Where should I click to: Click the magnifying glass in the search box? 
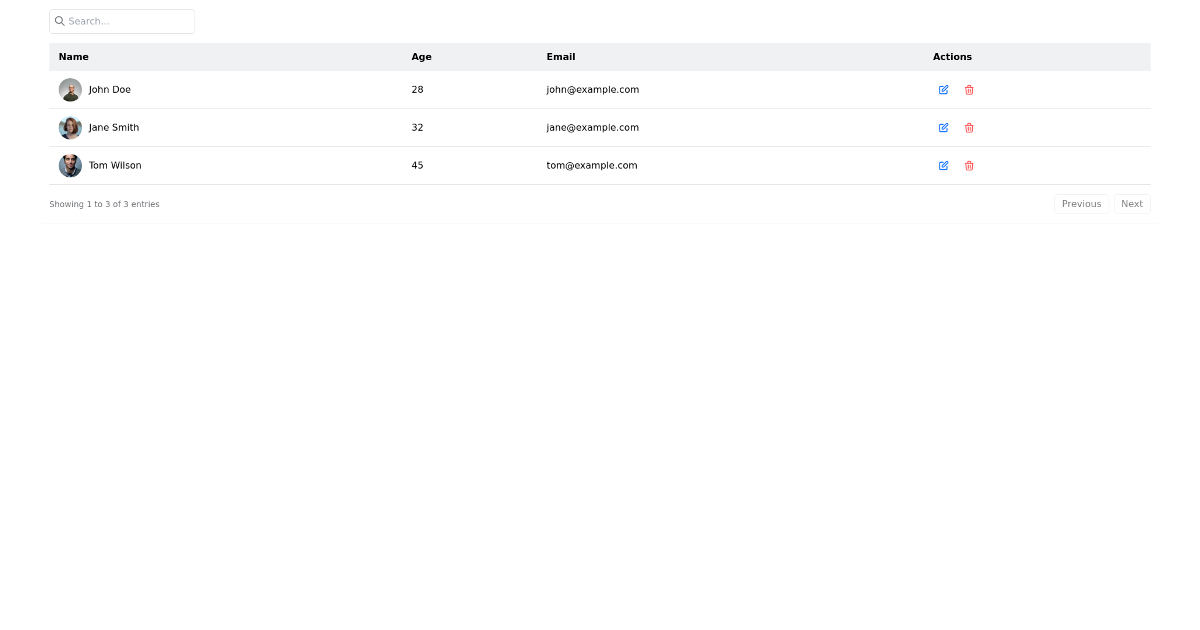[x=60, y=21]
